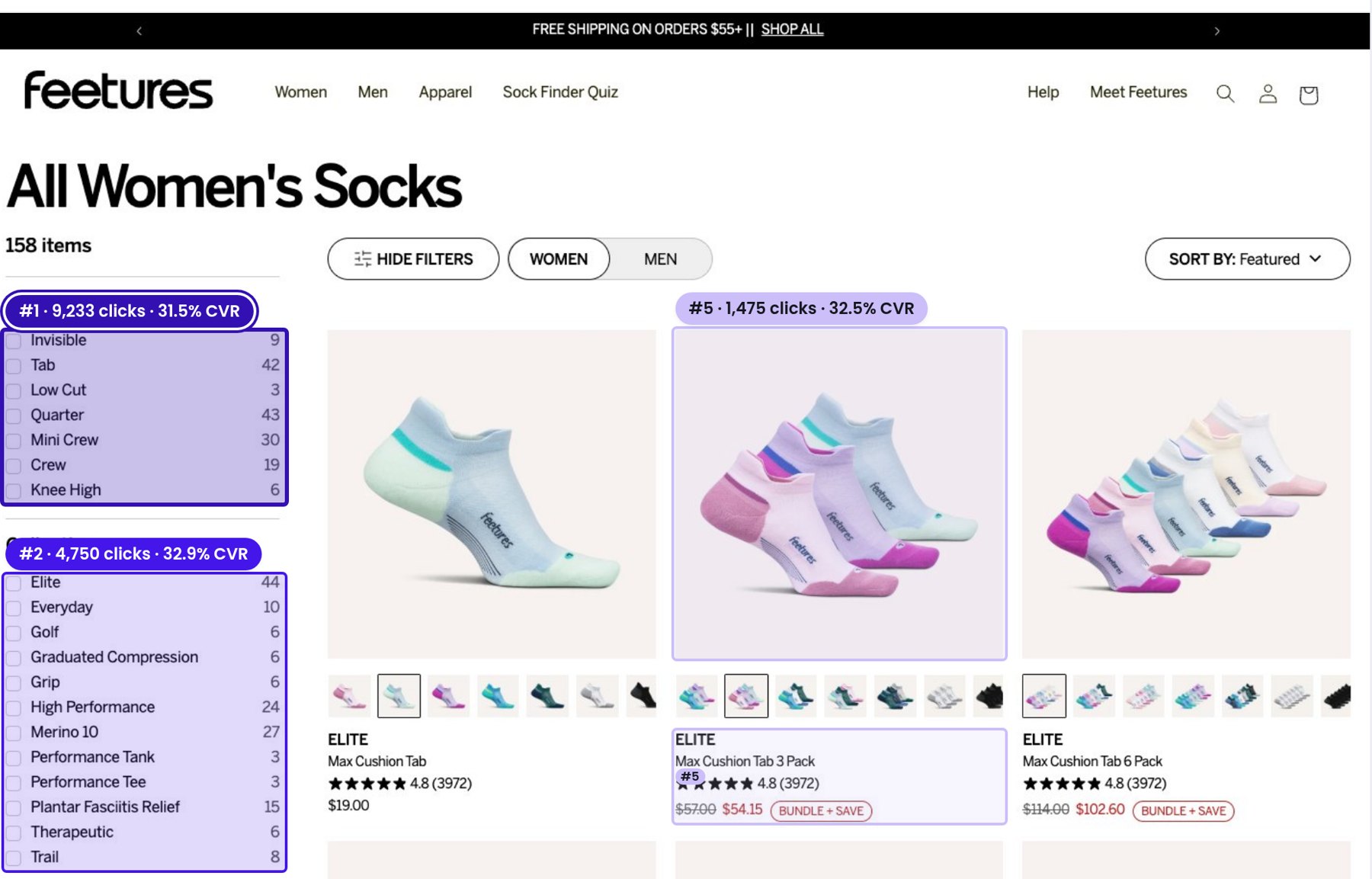1372x879 pixels.
Task: Click the Hide Filters button
Action: pyautogui.click(x=413, y=259)
